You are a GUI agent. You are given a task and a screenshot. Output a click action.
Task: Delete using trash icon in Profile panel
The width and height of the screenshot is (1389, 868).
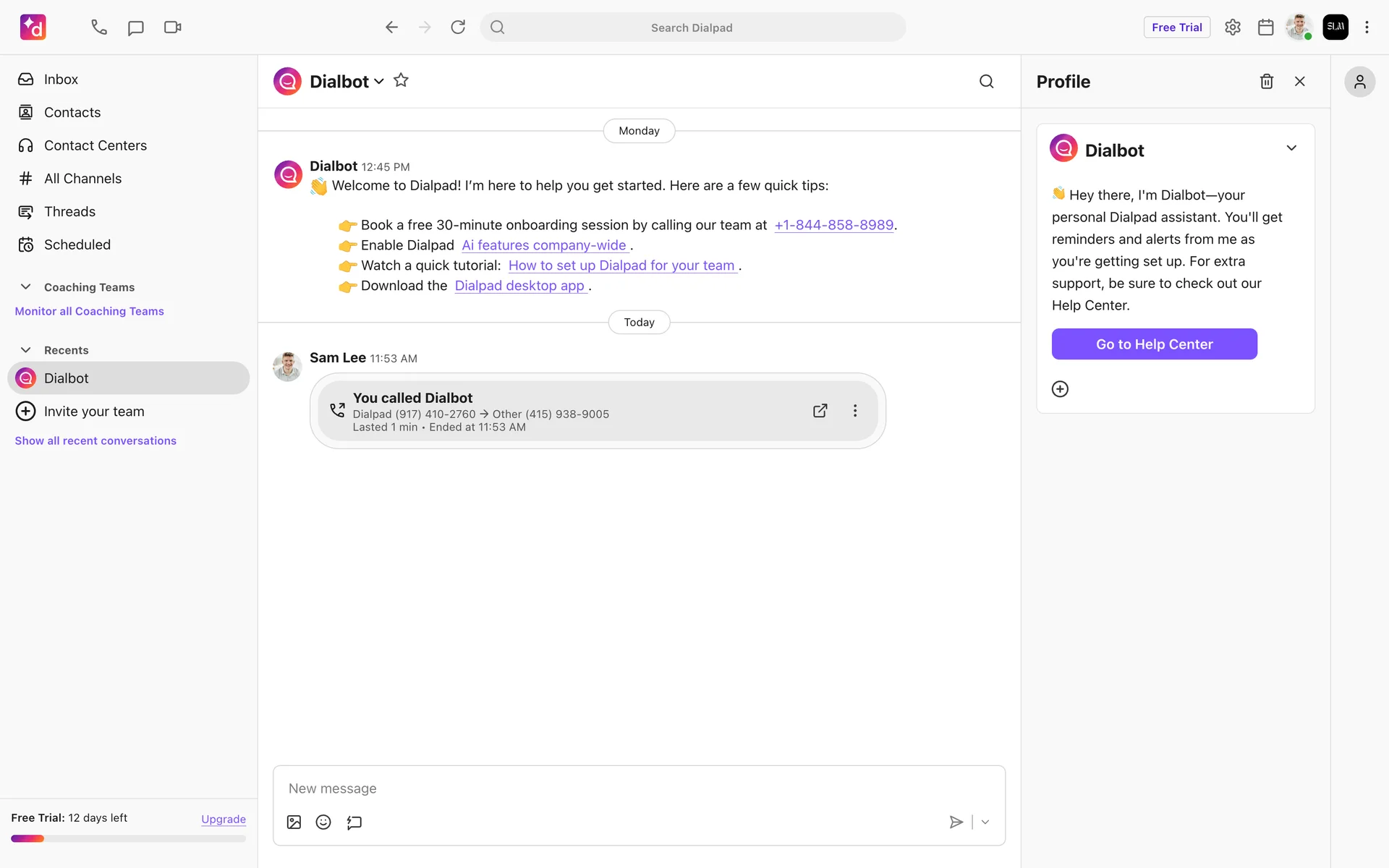tap(1266, 81)
